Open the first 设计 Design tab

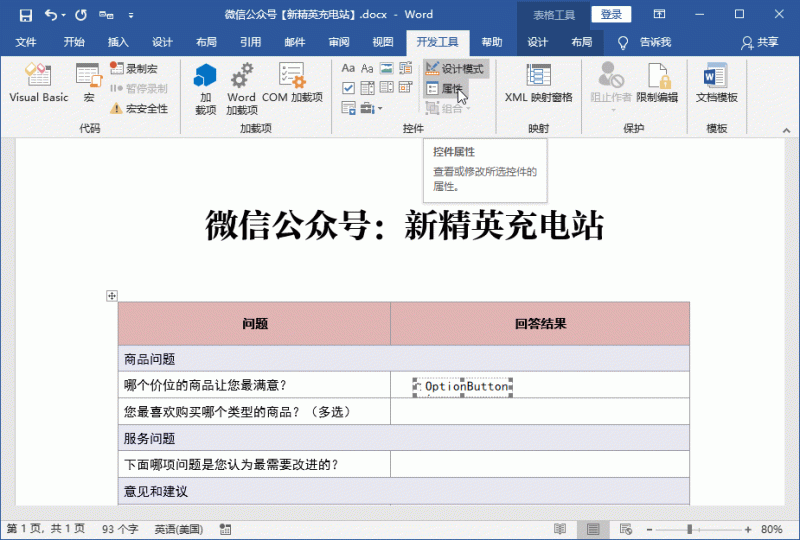click(162, 42)
